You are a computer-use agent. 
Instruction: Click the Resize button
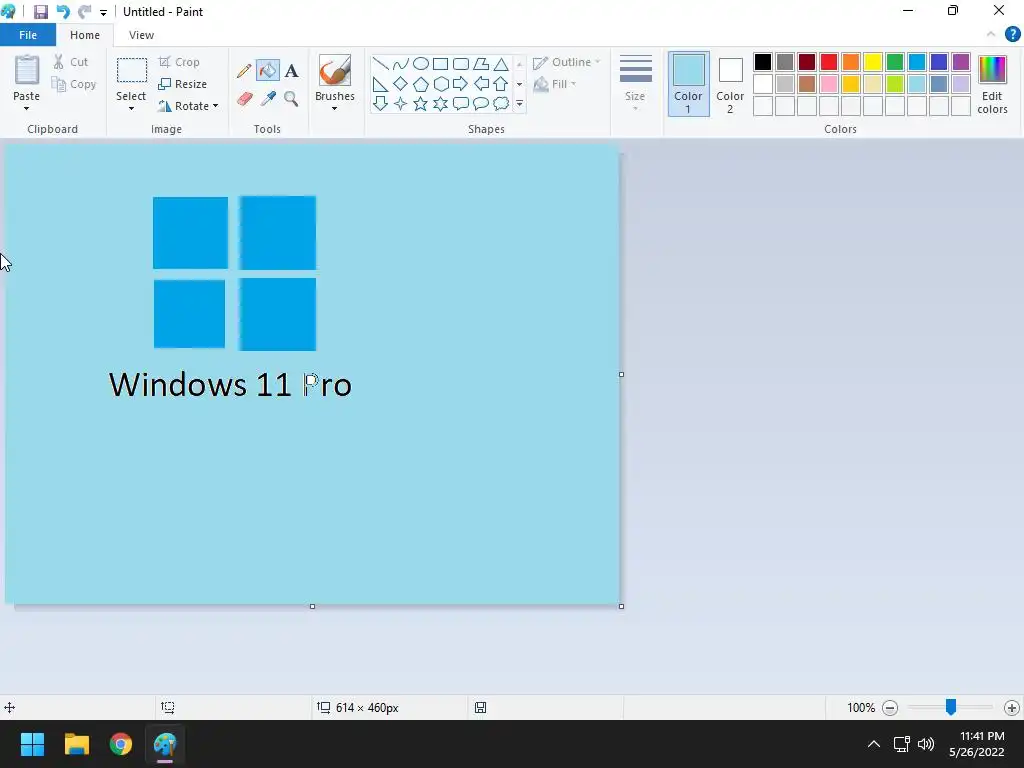[x=183, y=84]
